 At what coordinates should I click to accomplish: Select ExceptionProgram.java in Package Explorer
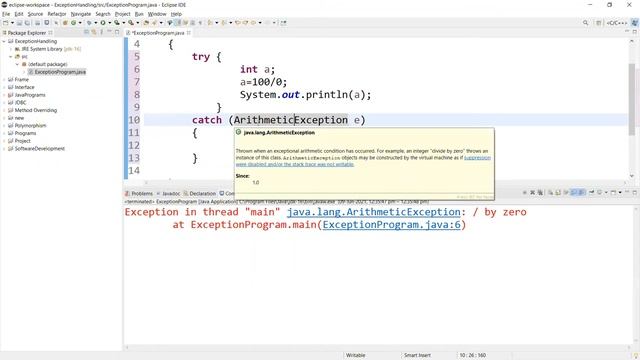point(57,72)
